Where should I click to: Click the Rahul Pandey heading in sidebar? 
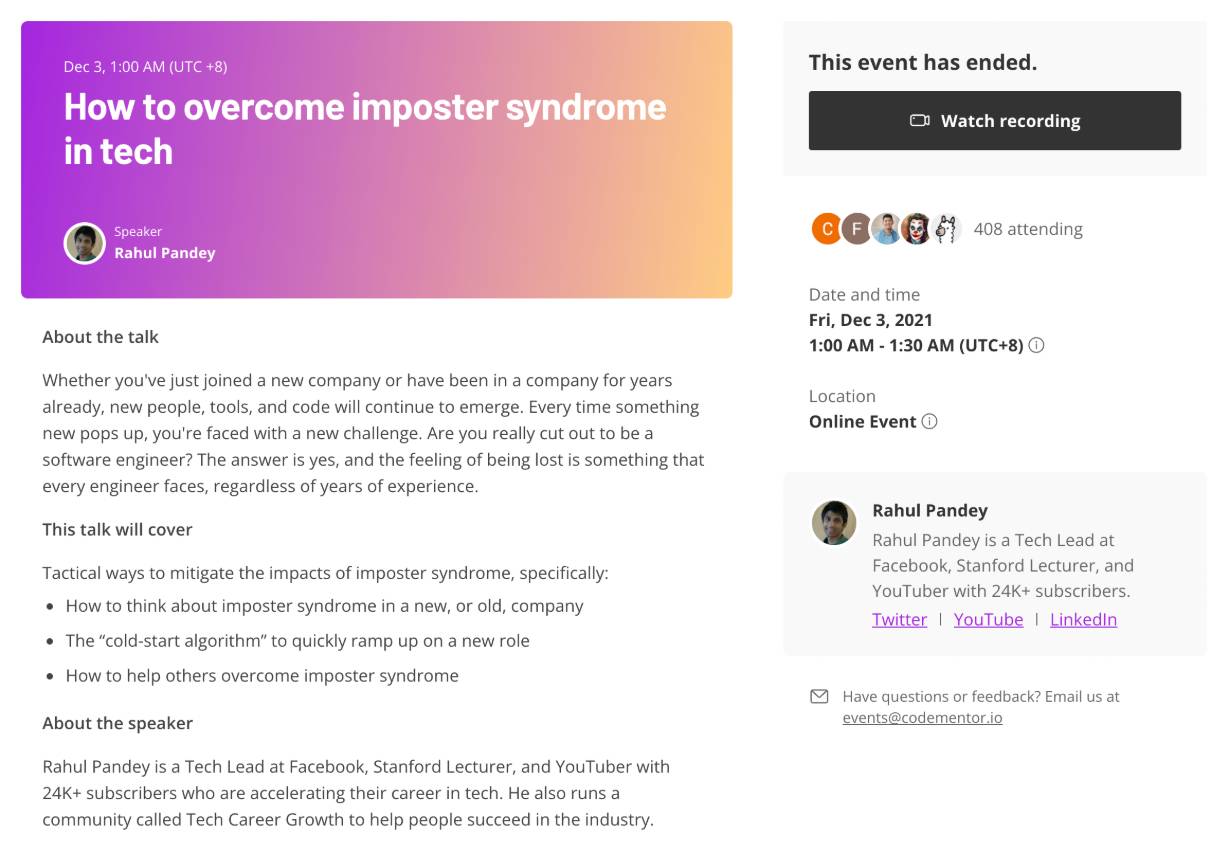pos(930,510)
